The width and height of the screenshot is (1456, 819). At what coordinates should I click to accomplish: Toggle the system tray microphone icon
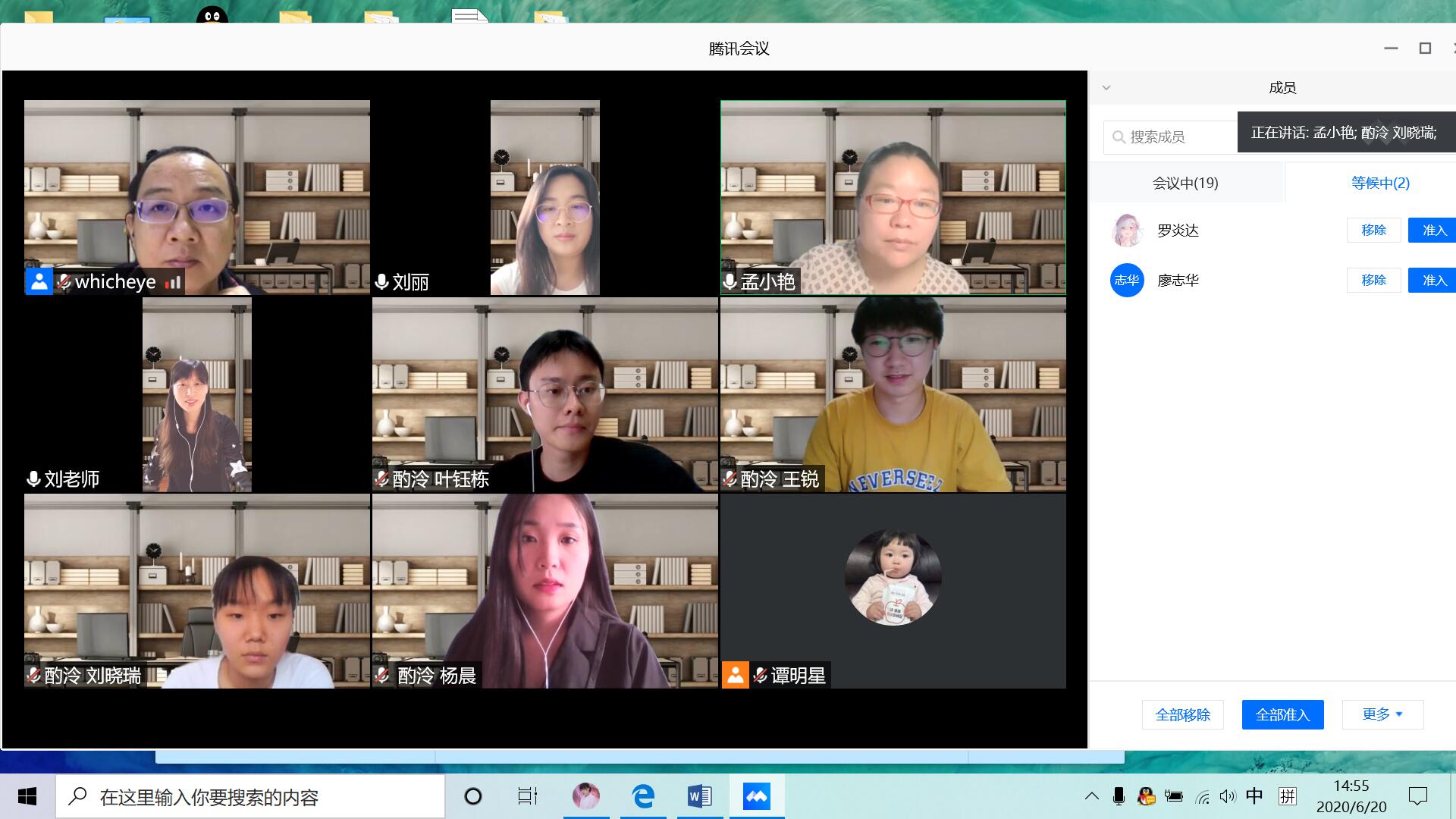[x=1118, y=796]
